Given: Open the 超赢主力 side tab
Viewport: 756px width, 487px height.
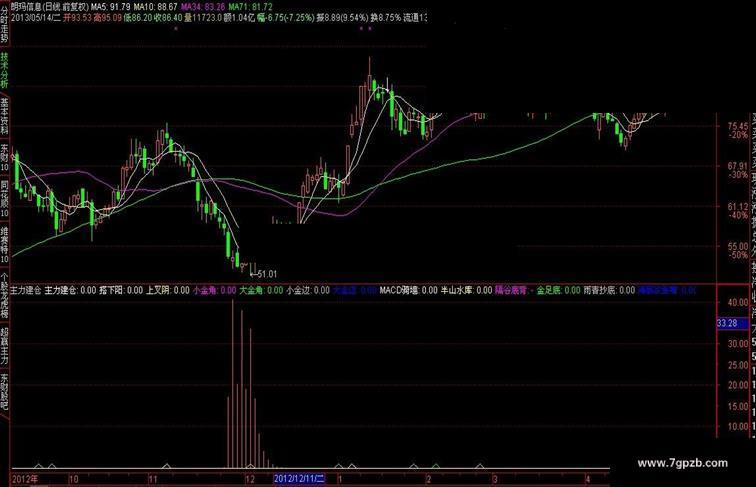Looking at the screenshot, I should click(4, 346).
